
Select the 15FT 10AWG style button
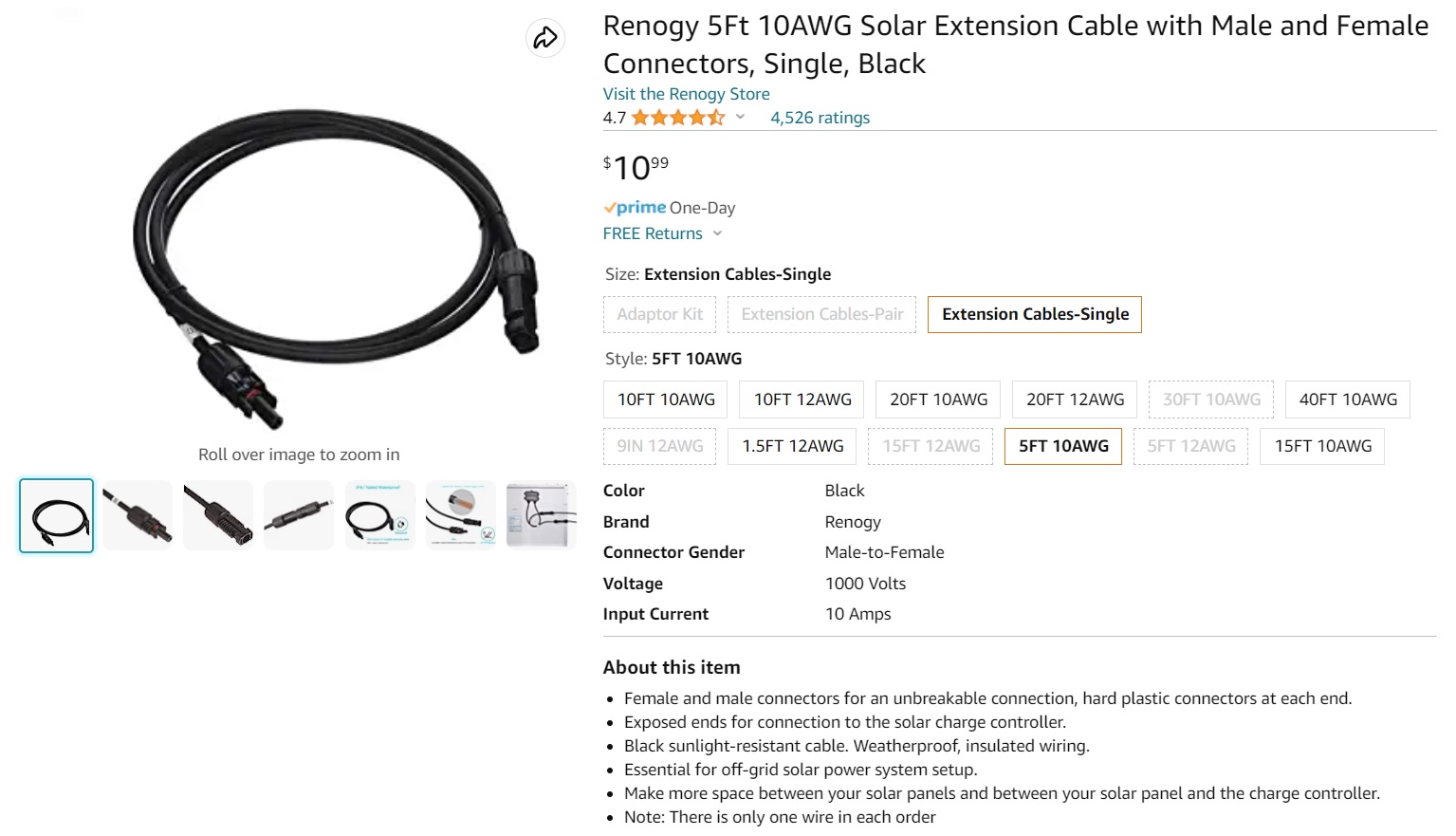[x=1322, y=446]
